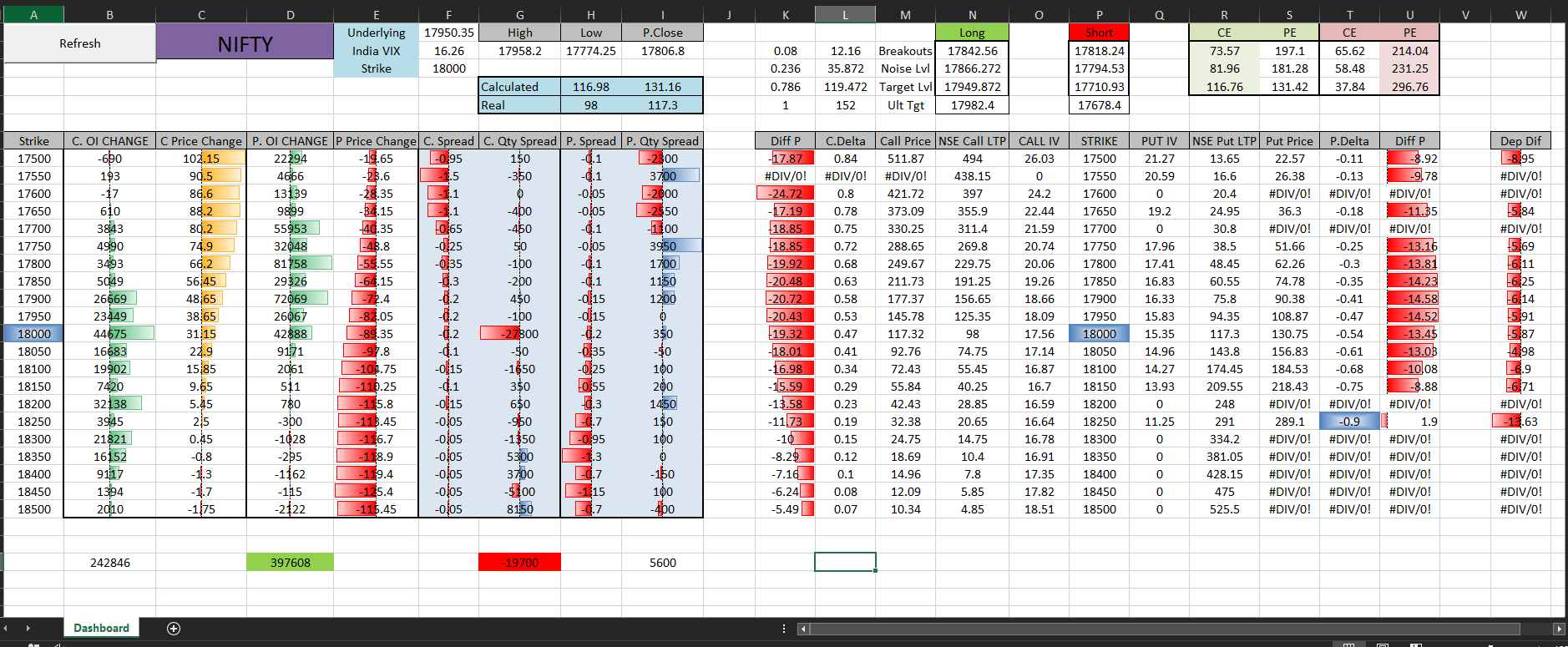
Task: Select the India VIX label cell
Action: click(376, 51)
